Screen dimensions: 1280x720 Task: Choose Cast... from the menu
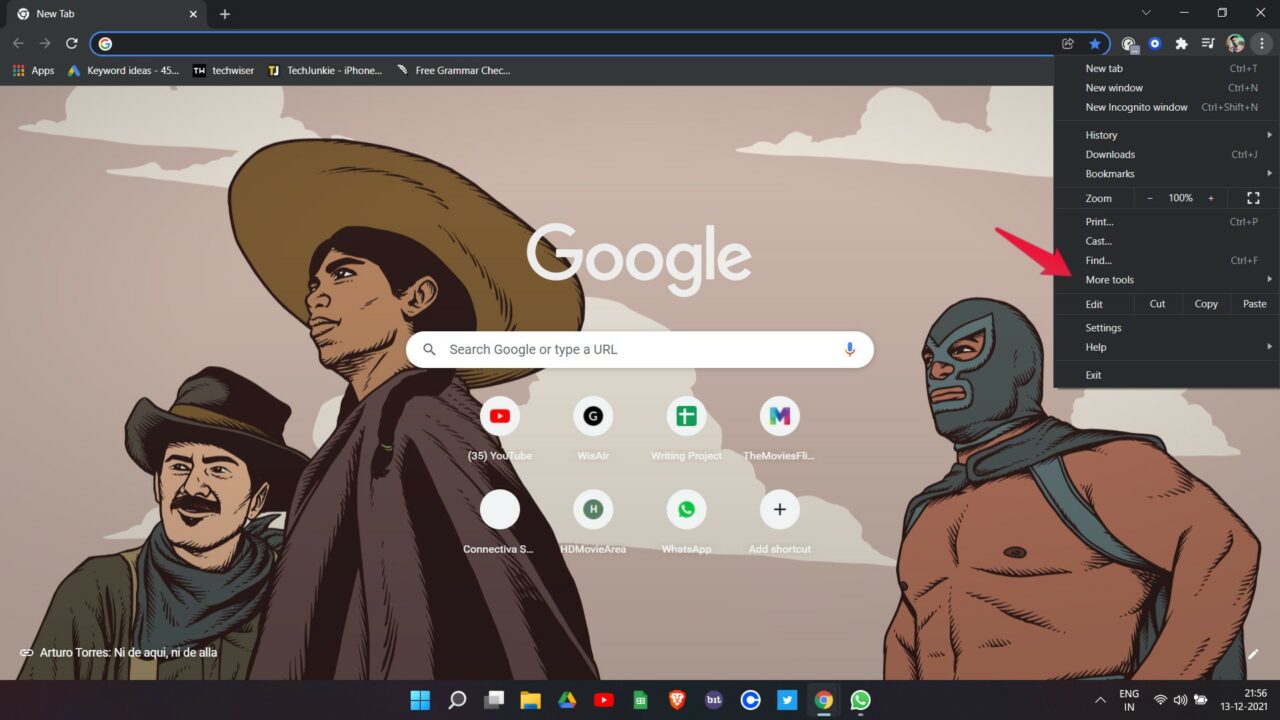(1166, 241)
